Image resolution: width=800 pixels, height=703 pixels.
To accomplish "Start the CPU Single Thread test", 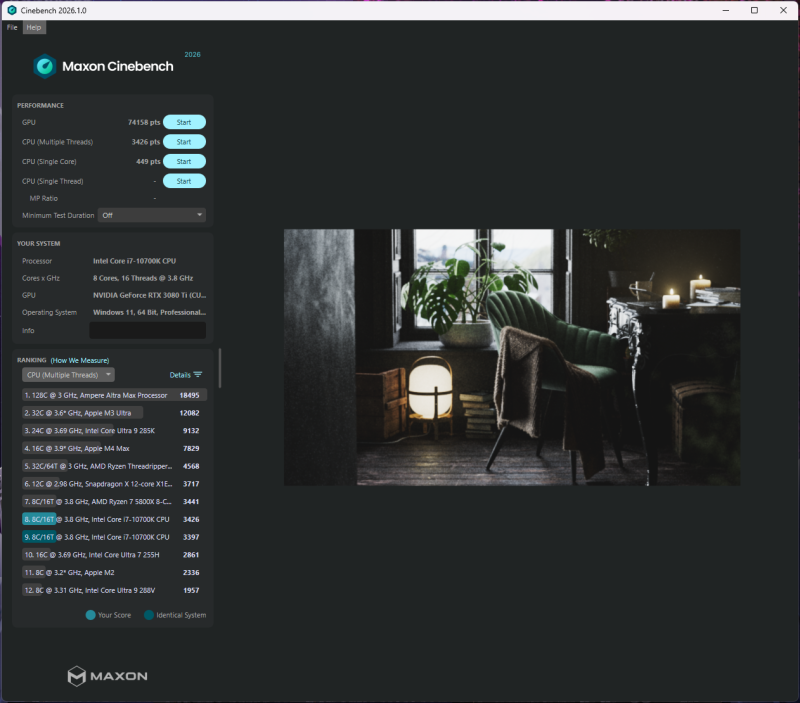I will [x=184, y=181].
